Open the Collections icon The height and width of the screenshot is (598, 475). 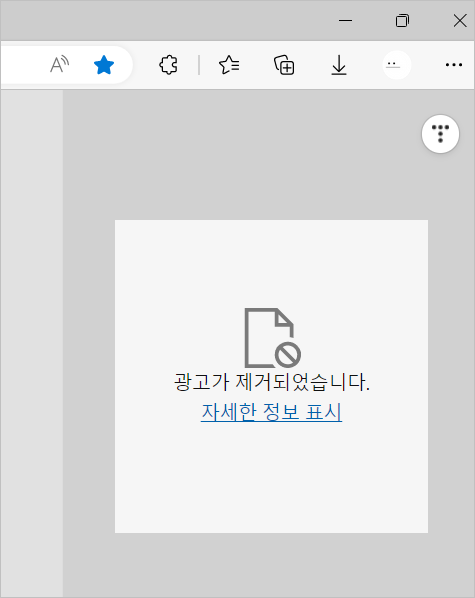click(284, 65)
